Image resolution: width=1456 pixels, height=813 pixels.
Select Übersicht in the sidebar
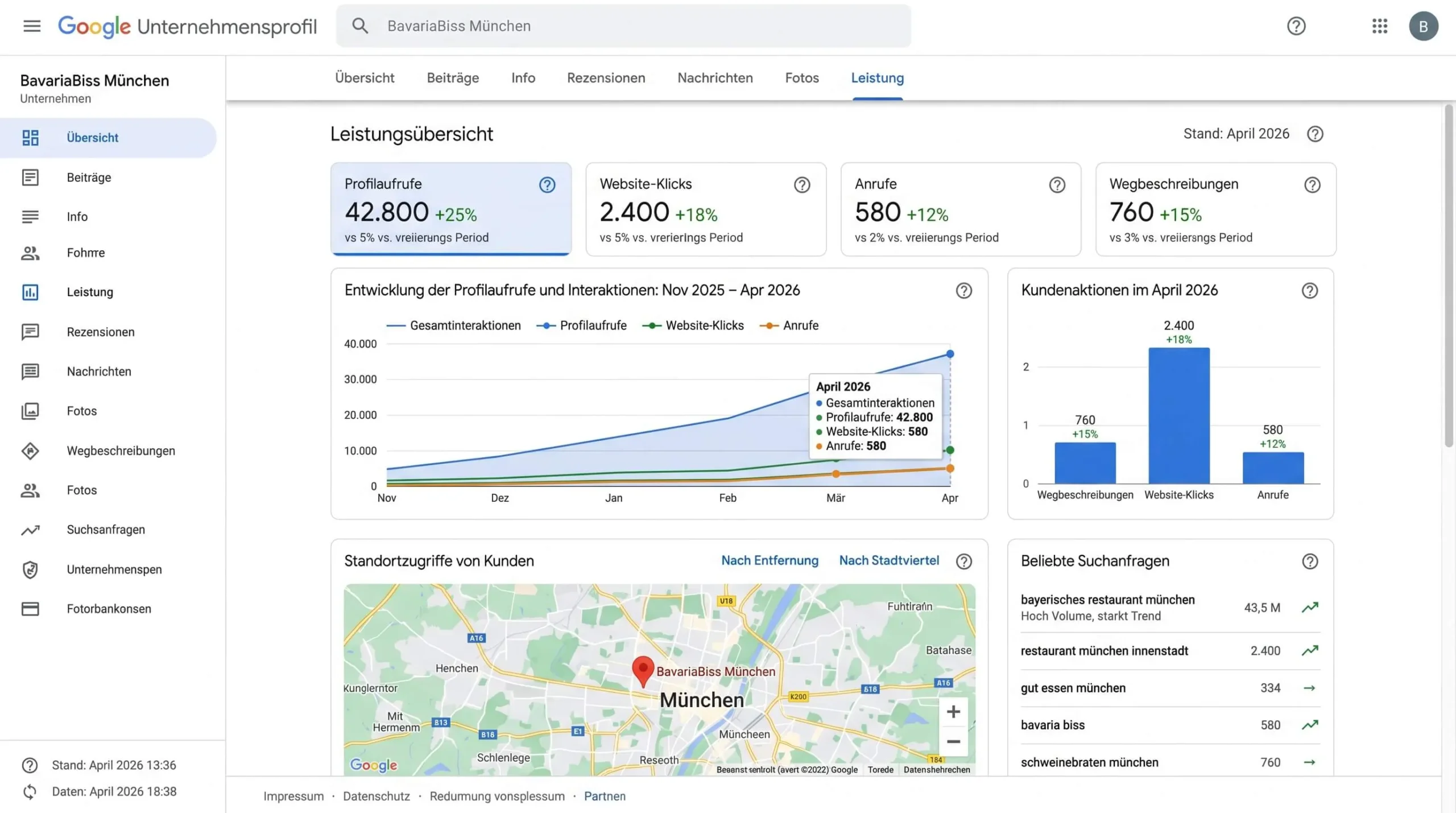click(108, 138)
